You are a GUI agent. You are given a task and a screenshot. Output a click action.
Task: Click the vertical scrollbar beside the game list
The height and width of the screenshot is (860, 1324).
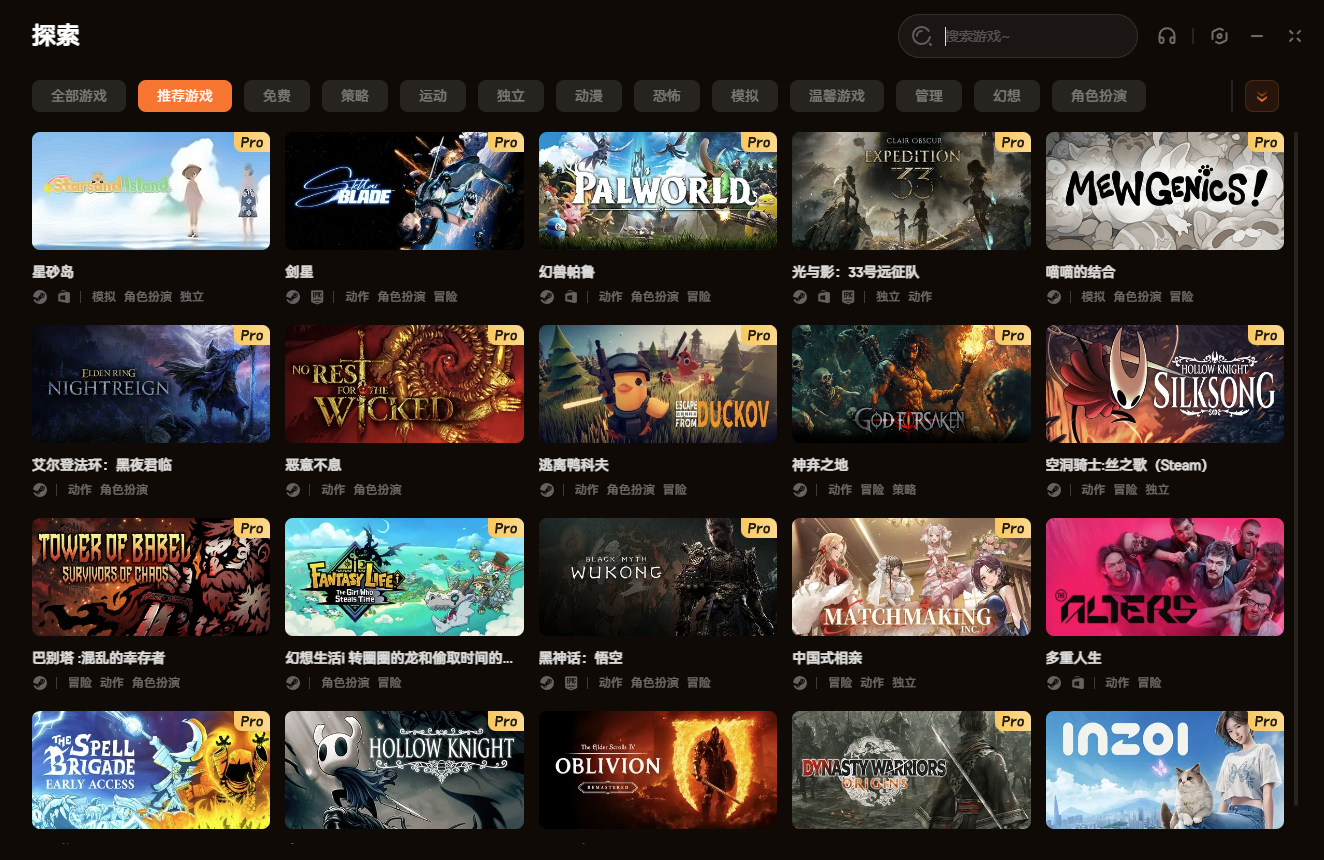click(1297, 400)
